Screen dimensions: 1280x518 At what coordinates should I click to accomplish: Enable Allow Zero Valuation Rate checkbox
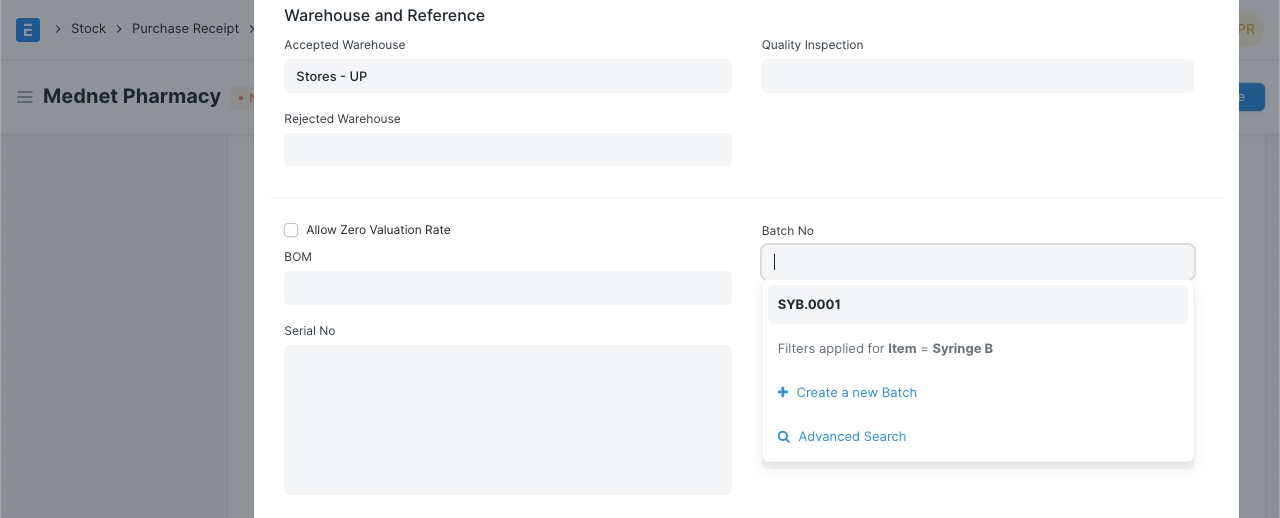291,230
